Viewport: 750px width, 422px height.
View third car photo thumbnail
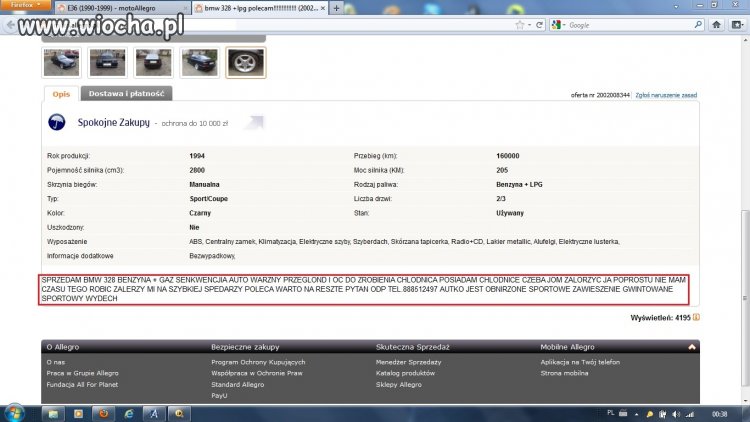153,63
